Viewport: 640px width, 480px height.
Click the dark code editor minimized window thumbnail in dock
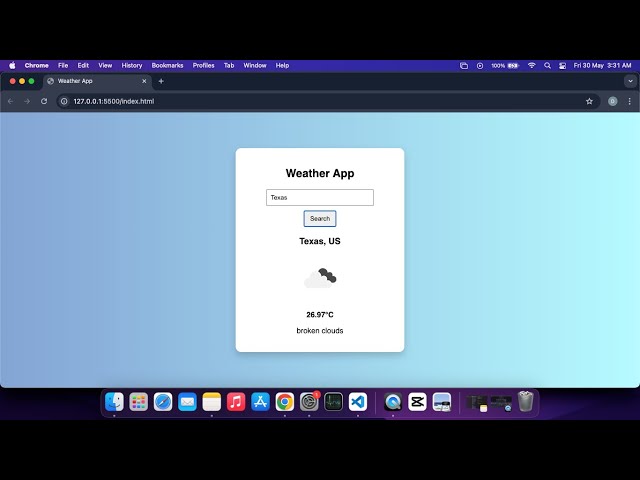point(477,403)
